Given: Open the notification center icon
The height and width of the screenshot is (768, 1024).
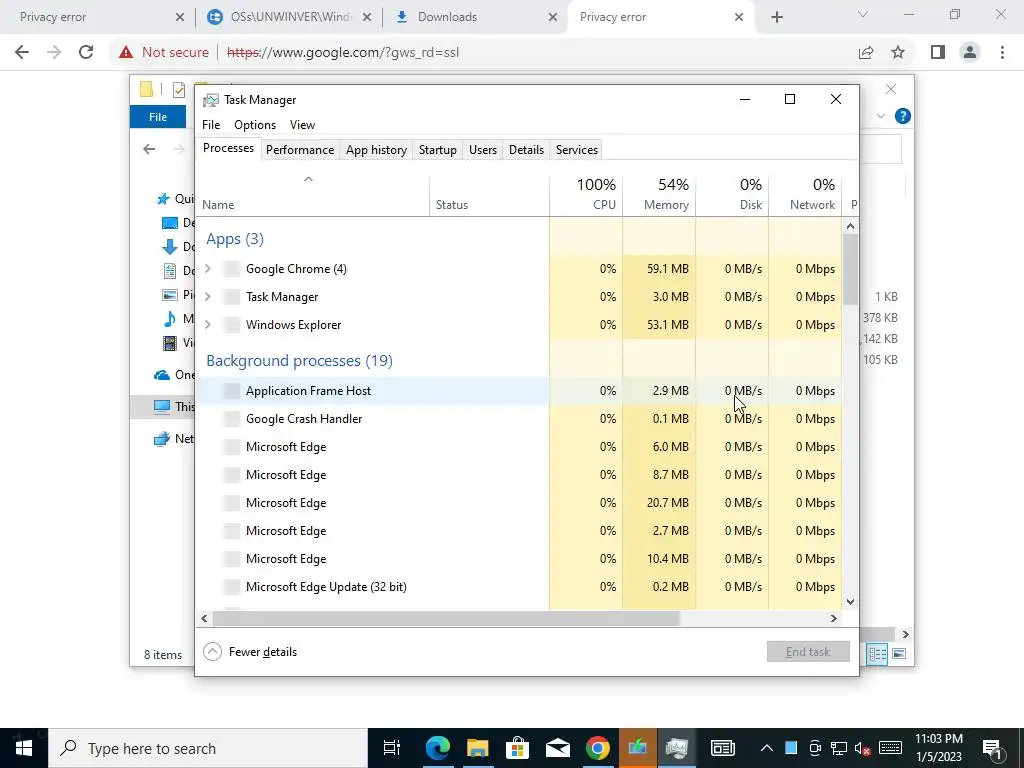Looking at the screenshot, I should tap(992, 748).
